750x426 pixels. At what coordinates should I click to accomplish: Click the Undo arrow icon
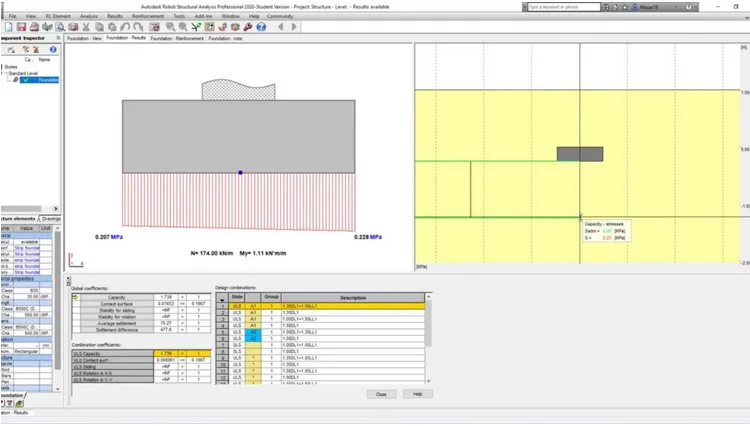125,27
